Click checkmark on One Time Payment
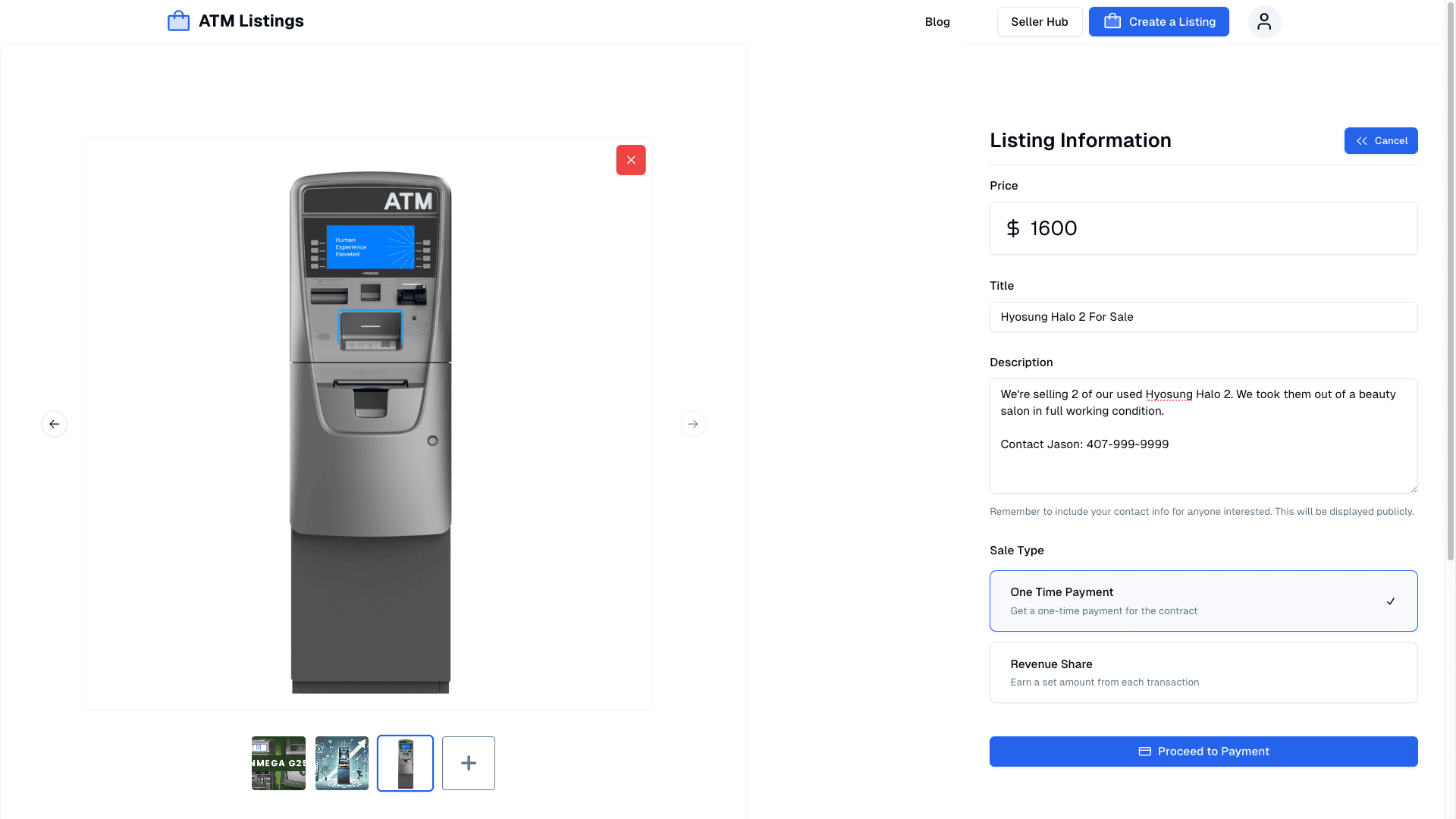This screenshot has width=1456, height=819. click(x=1391, y=601)
